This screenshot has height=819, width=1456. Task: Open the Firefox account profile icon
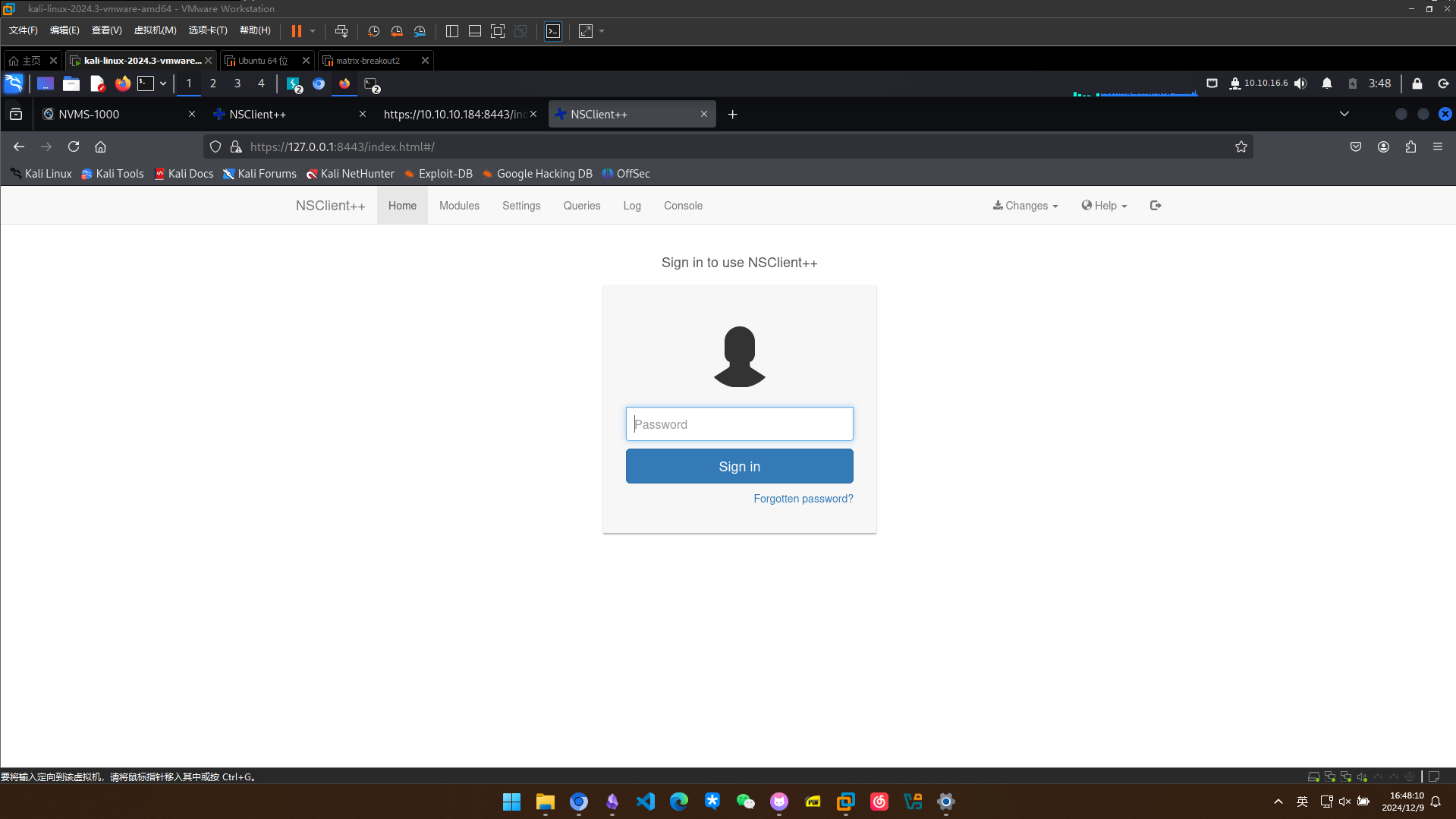point(1383,146)
